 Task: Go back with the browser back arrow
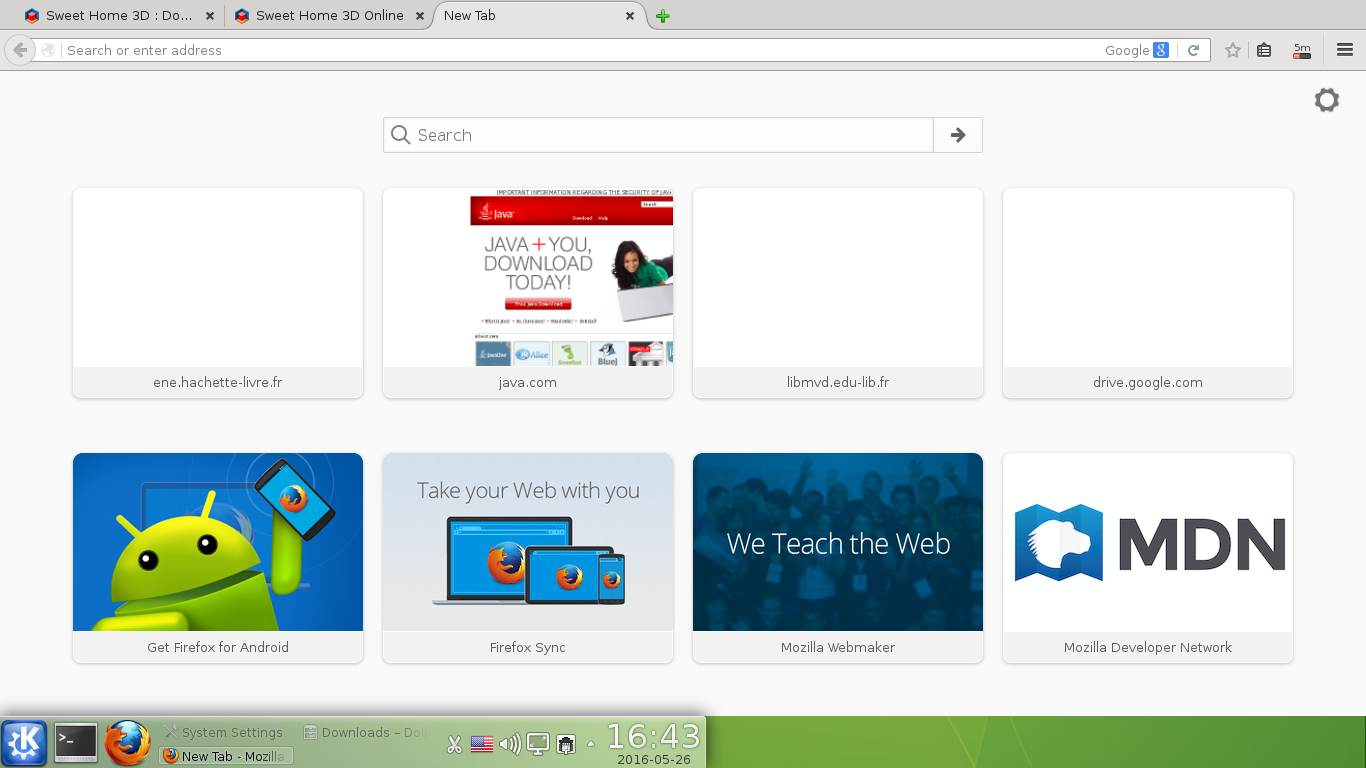19,50
